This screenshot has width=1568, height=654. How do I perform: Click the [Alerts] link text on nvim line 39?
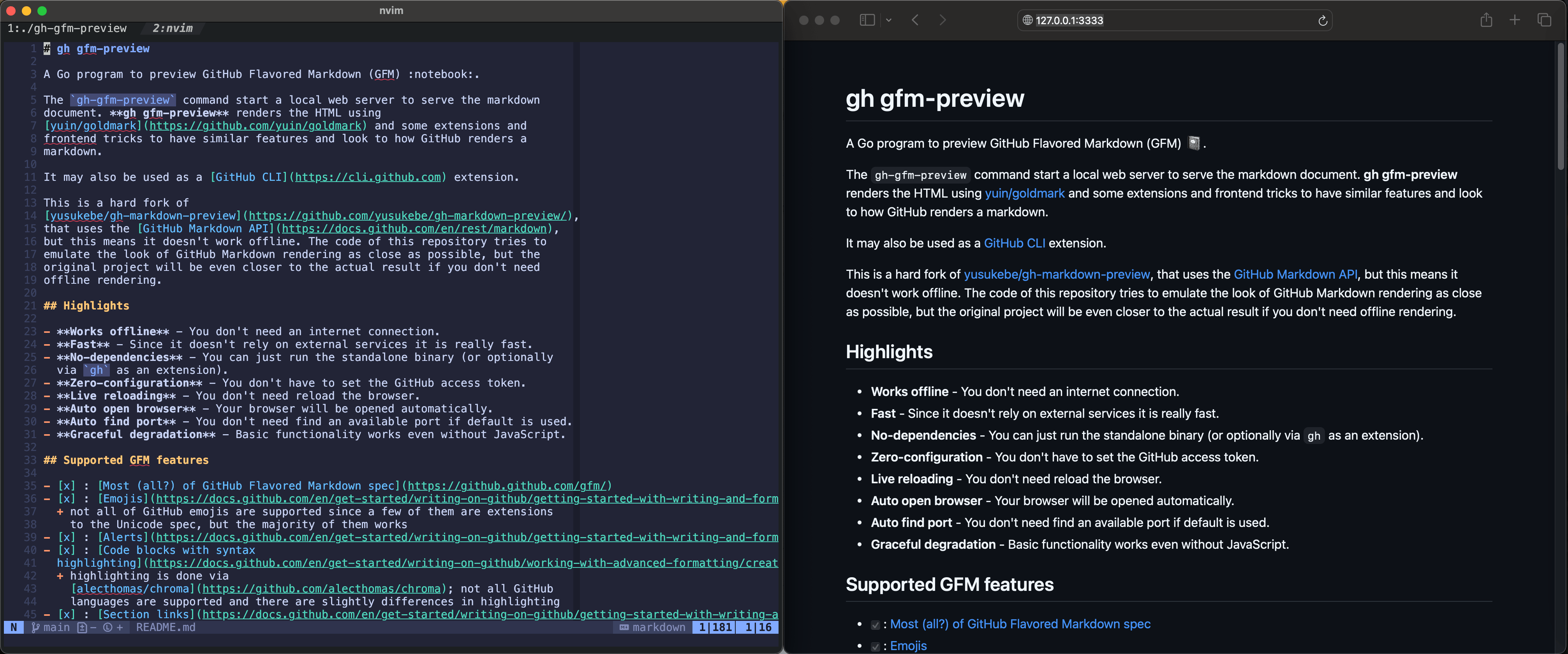point(123,537)
